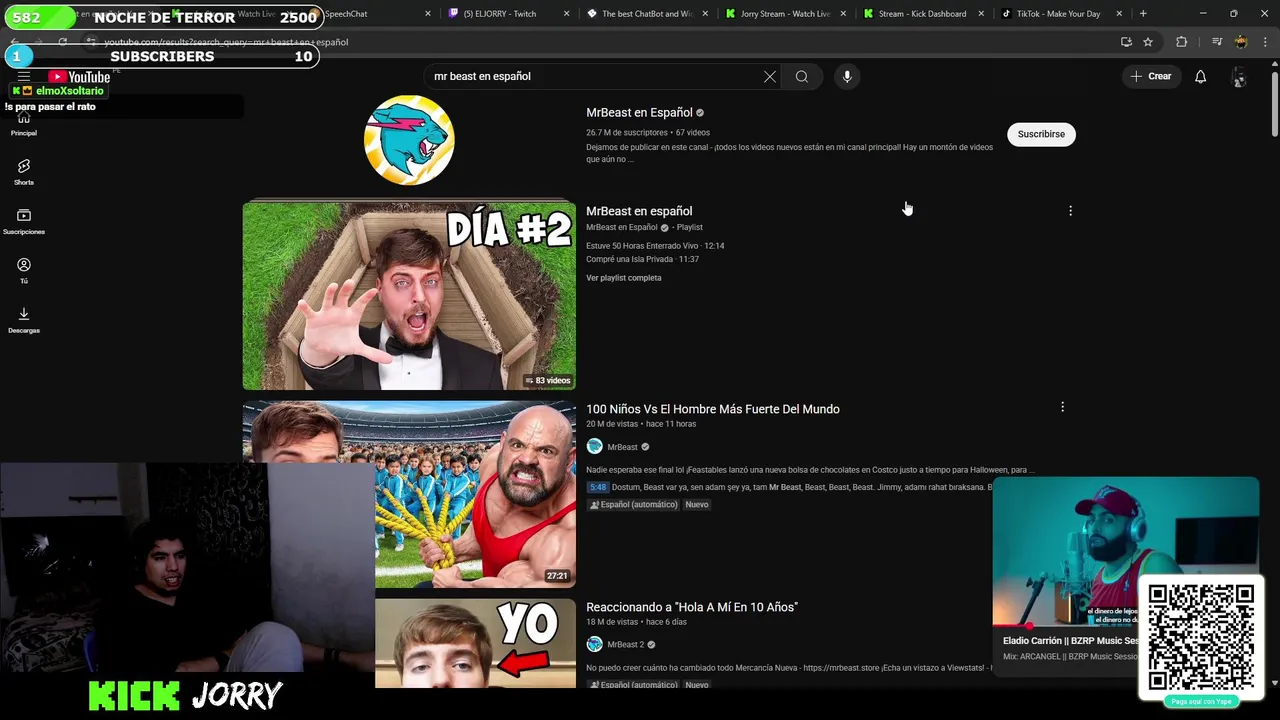Open Suscripciones in the sidebar

(24, 221)
